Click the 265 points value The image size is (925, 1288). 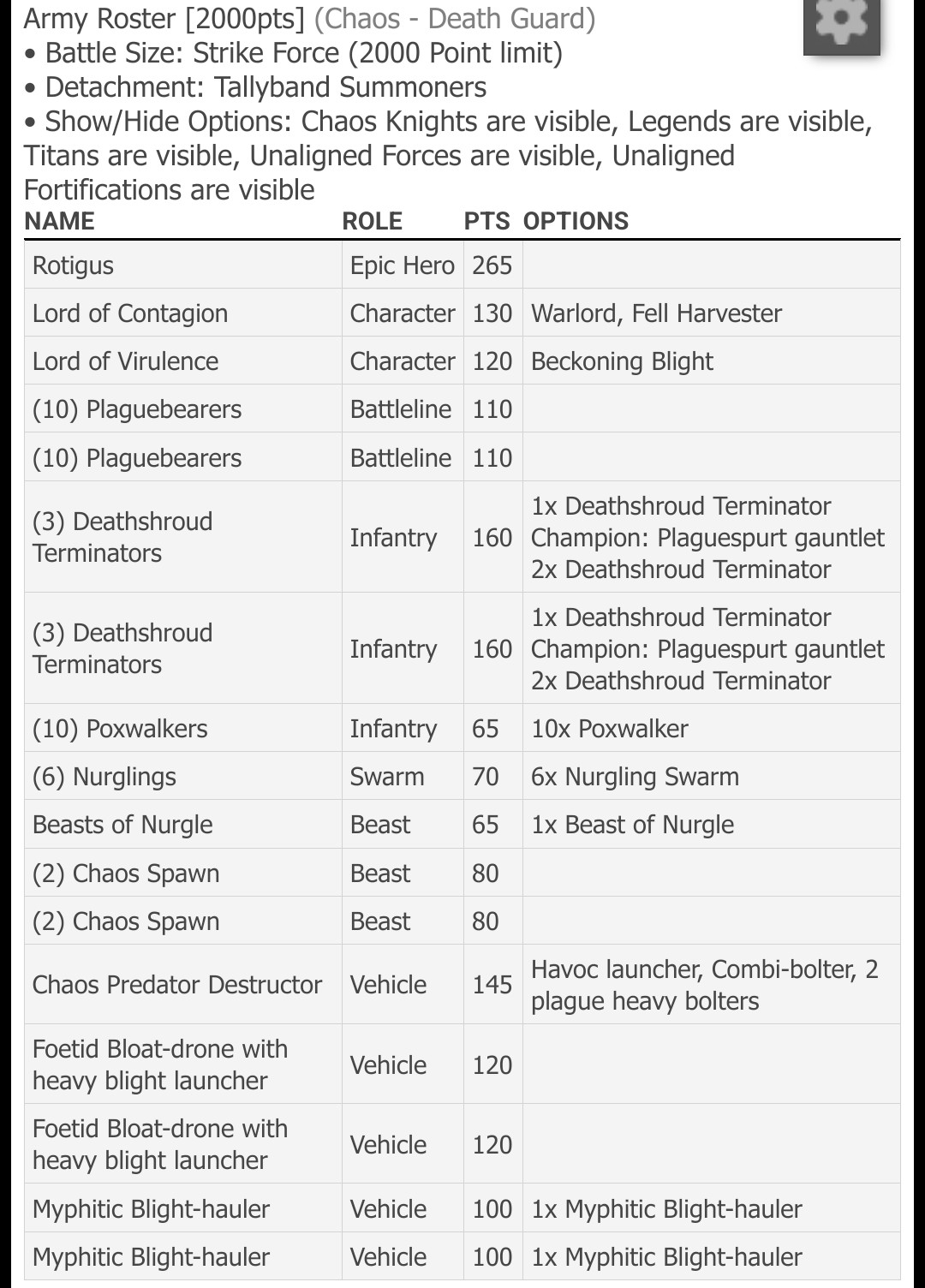[492, 265]
